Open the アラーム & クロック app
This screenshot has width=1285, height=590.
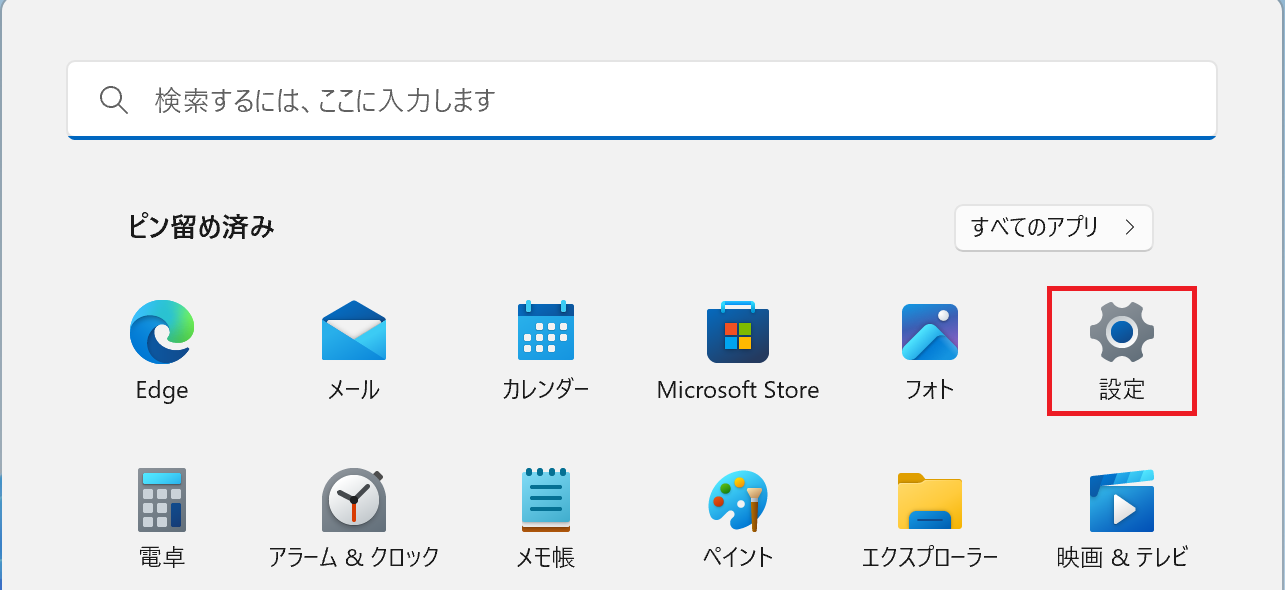(354, 500)
